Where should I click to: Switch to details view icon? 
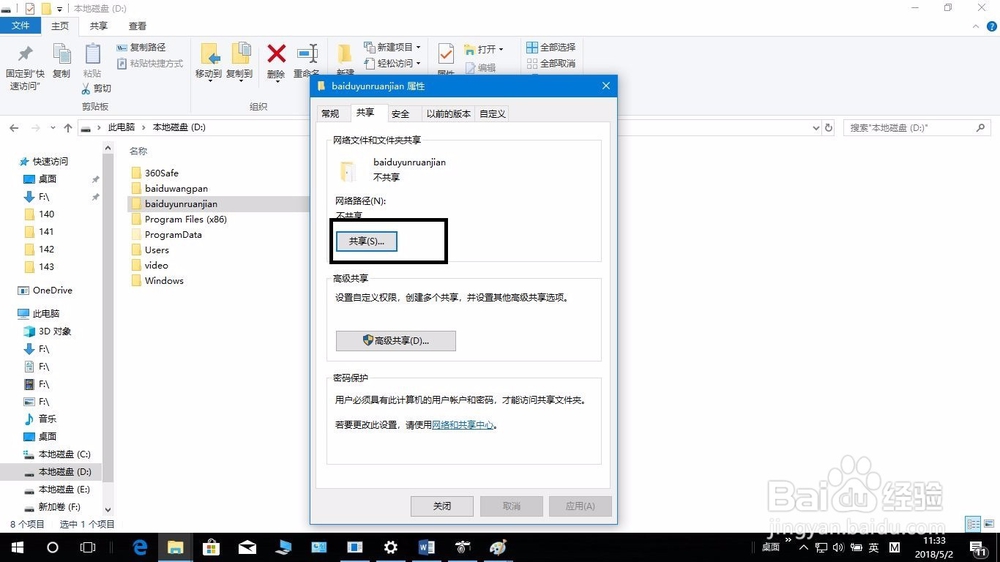(x=973, y=524)
